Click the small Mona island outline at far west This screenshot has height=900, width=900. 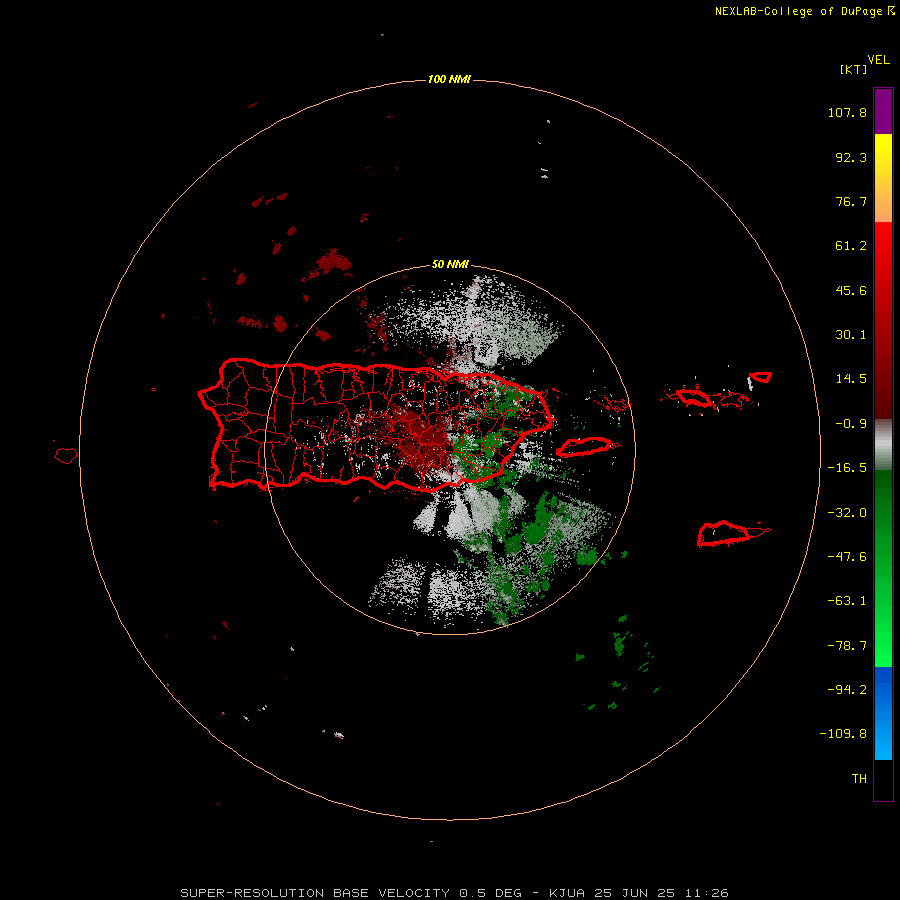66,456
